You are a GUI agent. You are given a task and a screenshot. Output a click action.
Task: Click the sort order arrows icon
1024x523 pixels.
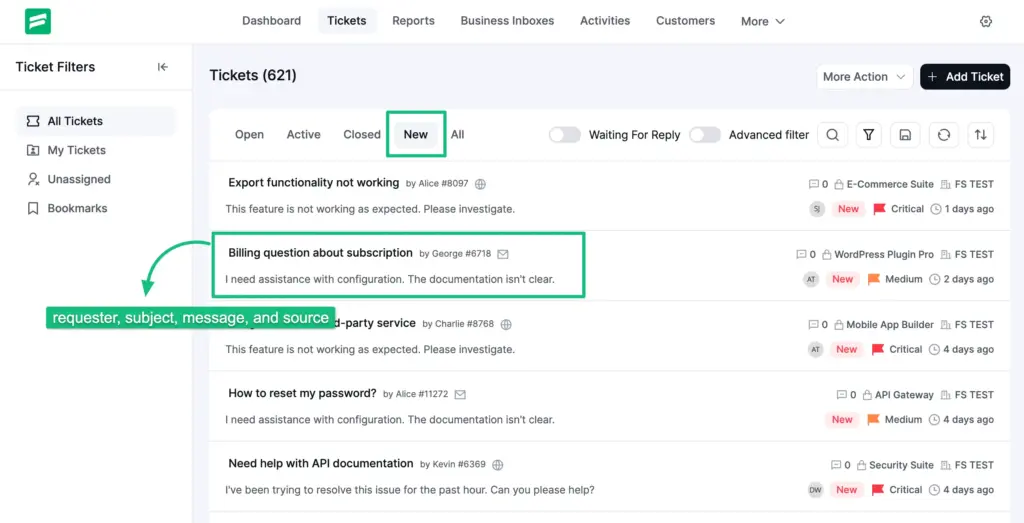[980, 135]
